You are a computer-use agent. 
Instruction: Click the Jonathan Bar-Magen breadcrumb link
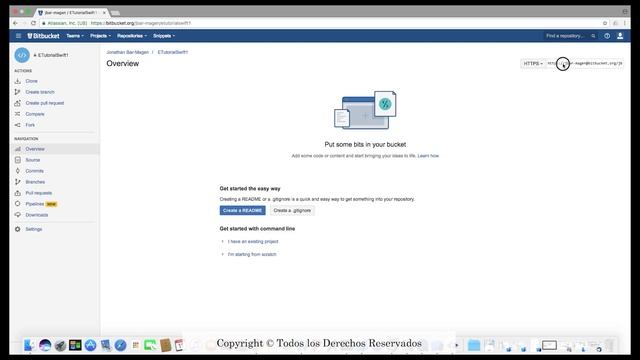pos(127,52)
